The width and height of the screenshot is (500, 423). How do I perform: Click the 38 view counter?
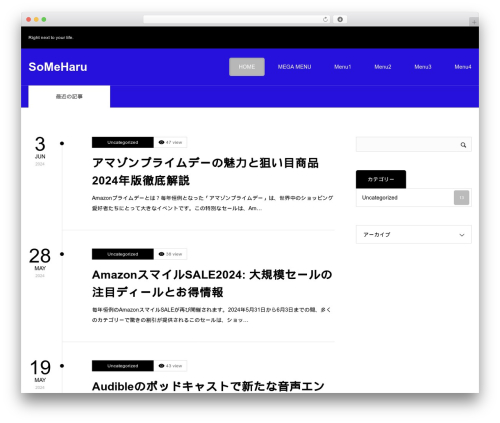(x=171, y=254)
